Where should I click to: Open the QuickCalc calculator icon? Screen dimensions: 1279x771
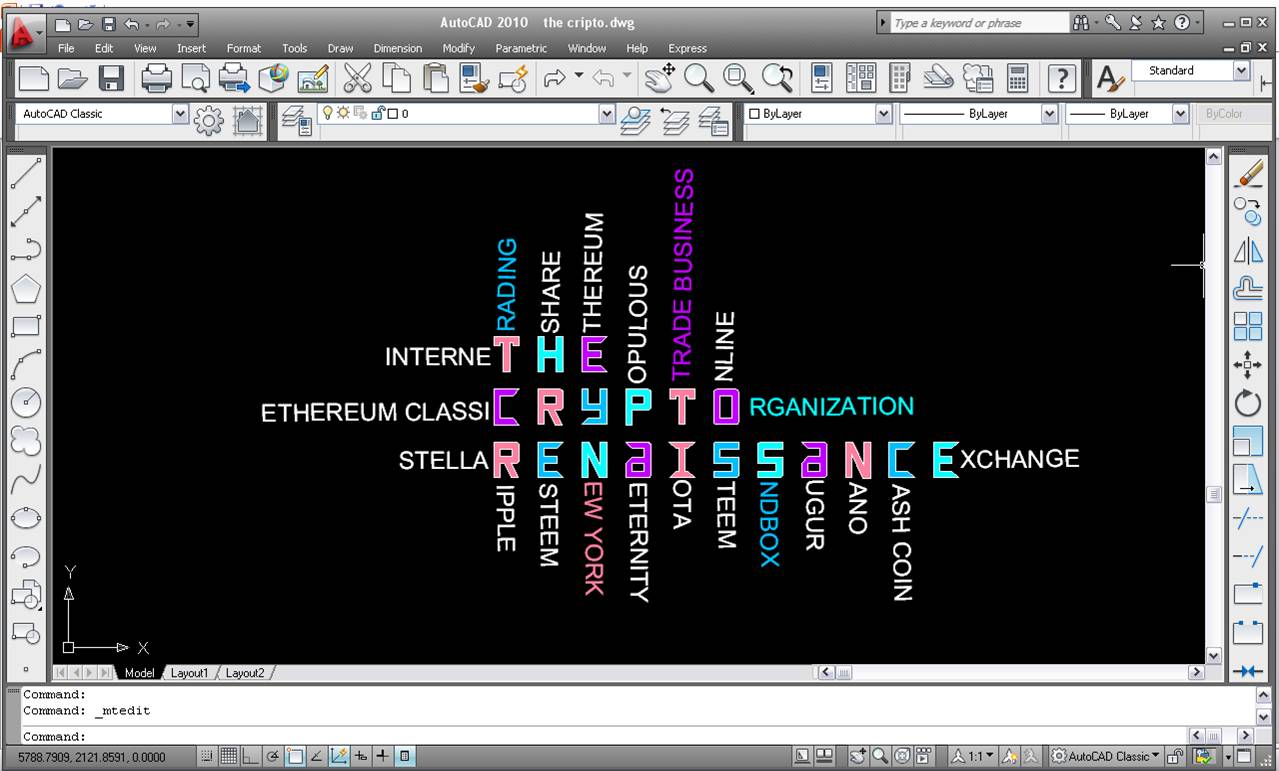pyautogui.click(x=1018, y=78)
